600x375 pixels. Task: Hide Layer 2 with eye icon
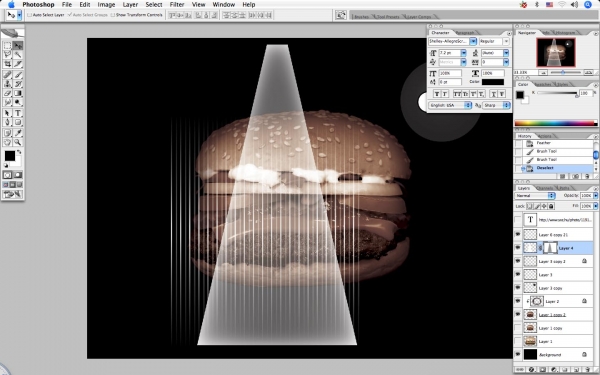pos(518,301)
